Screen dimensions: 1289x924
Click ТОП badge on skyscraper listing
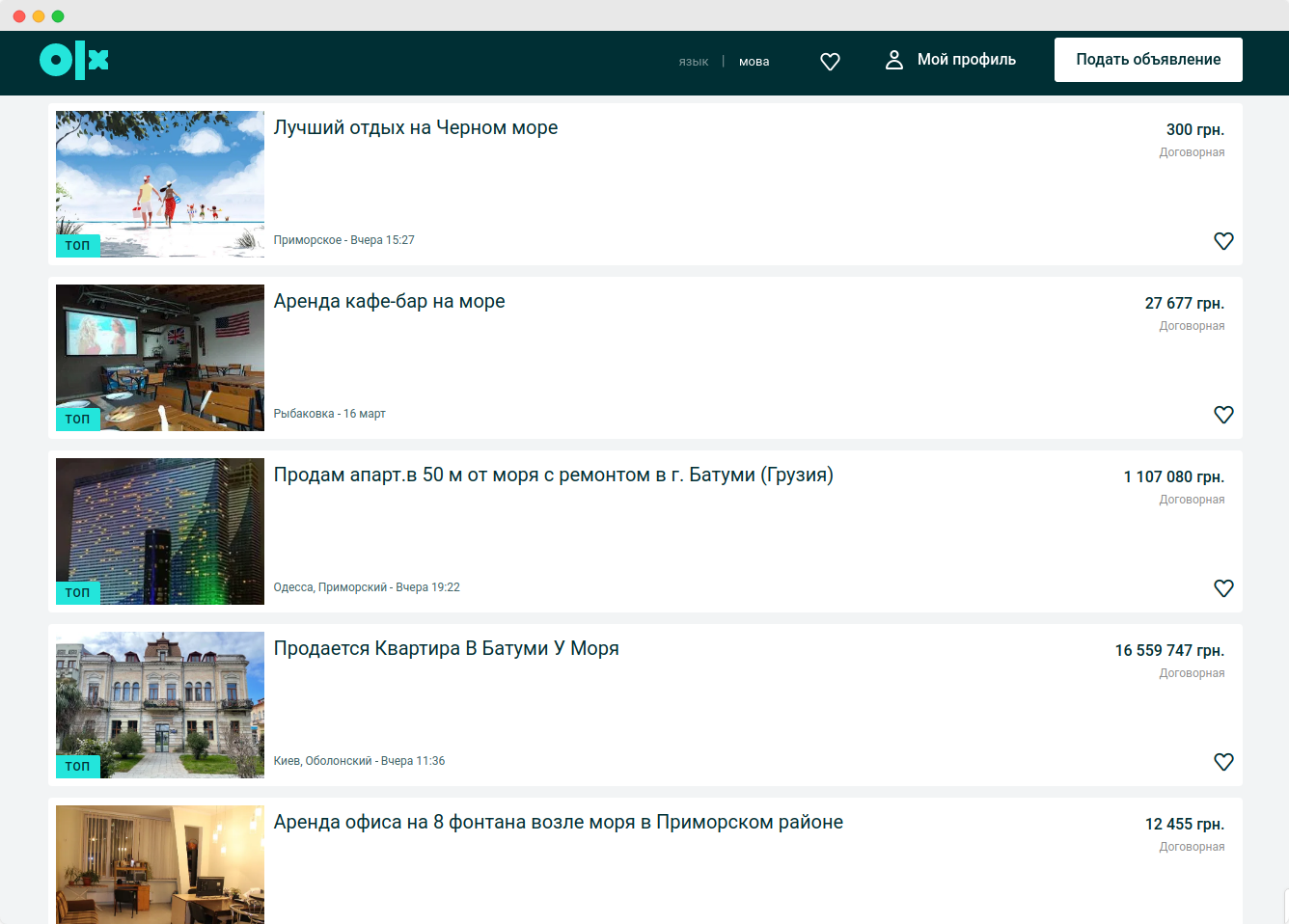coord(78,593)
